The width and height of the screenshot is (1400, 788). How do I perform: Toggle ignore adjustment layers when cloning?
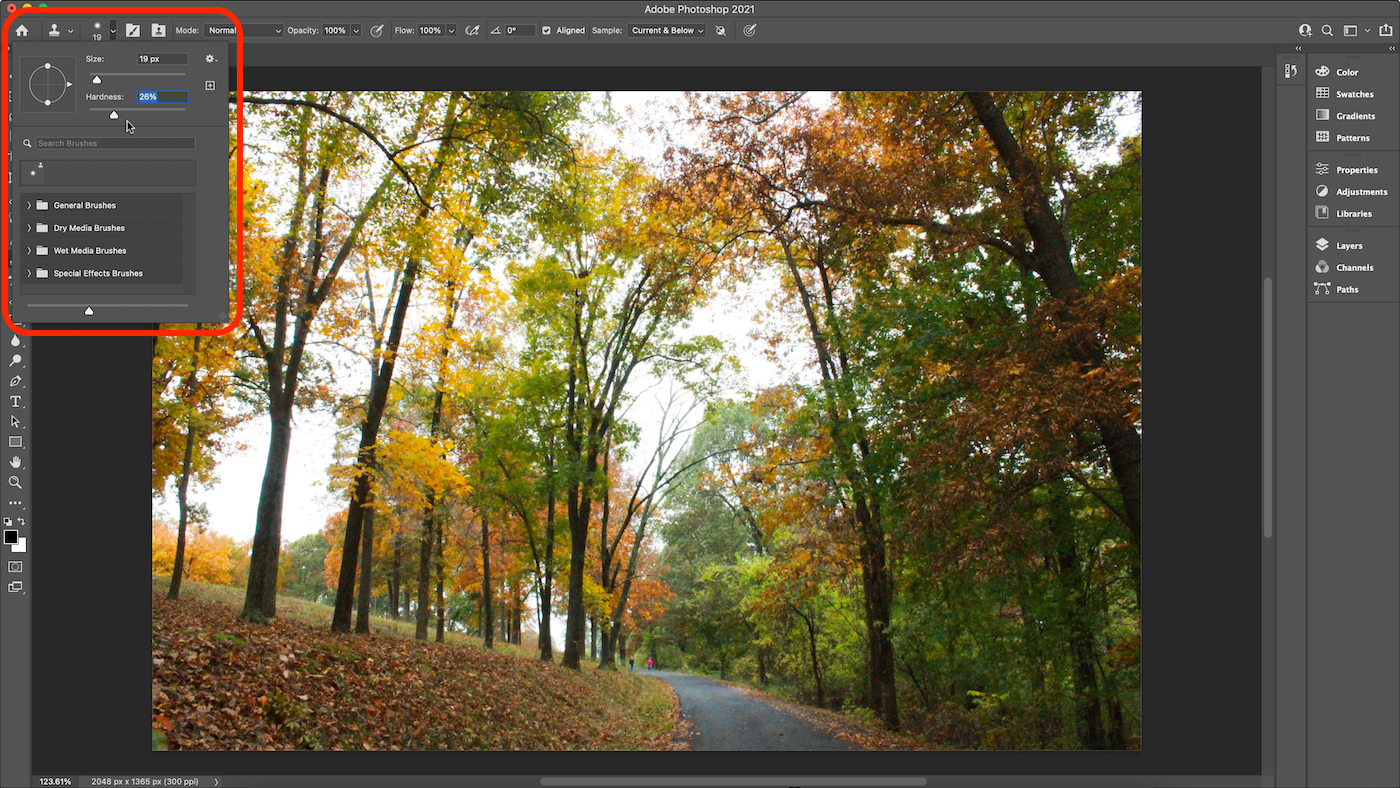pyautogui.click(x=720, y=31)
